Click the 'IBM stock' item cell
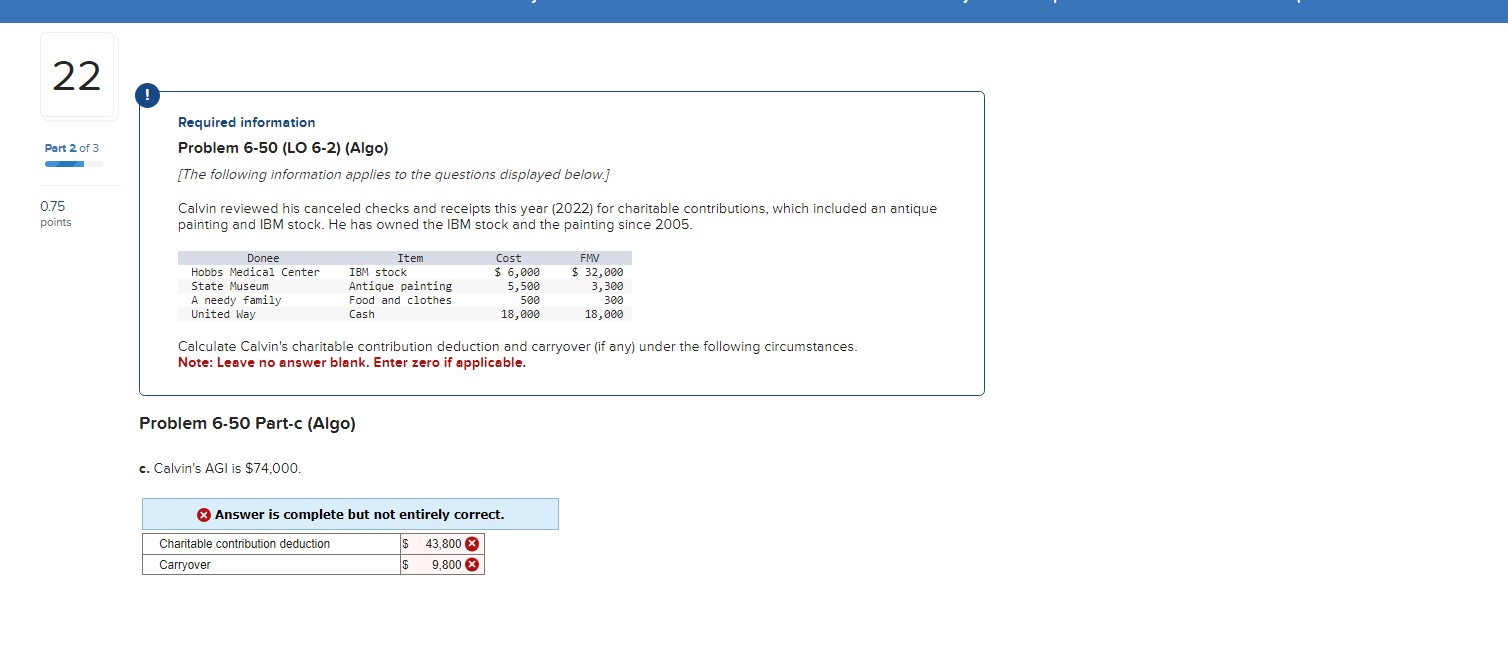Viewport: 1508px width, 660px height. tap(378, 272)
